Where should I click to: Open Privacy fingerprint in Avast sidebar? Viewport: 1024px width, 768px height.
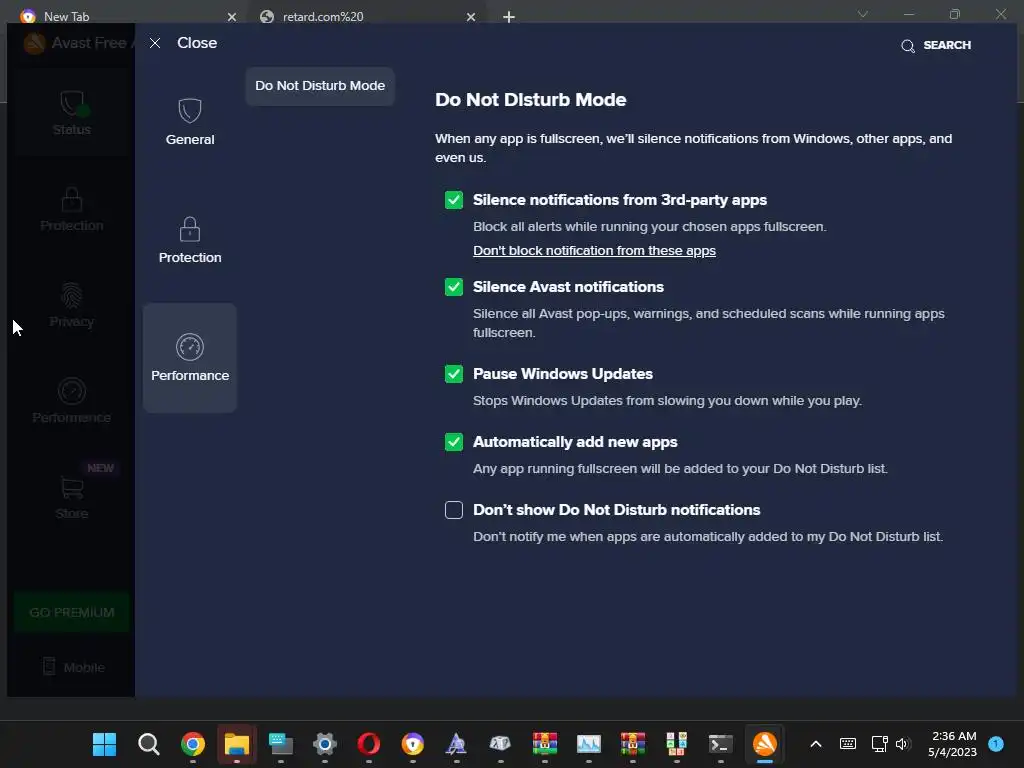click(72, 305)
